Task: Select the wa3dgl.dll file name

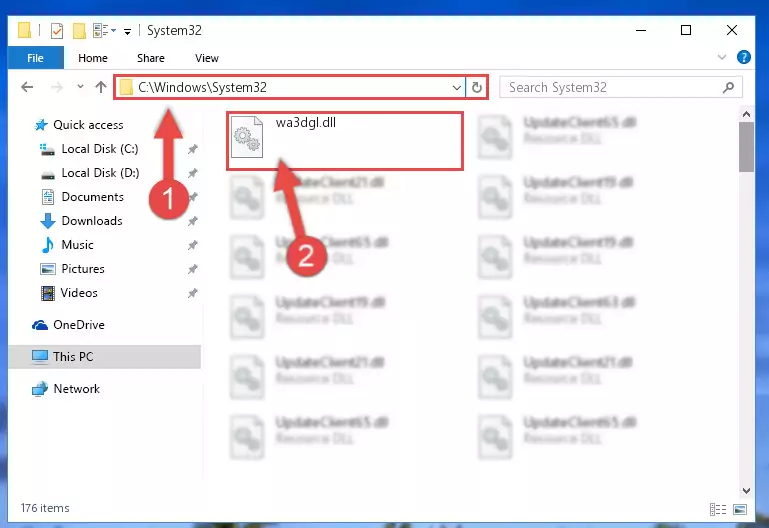Action: click(306, 123)
